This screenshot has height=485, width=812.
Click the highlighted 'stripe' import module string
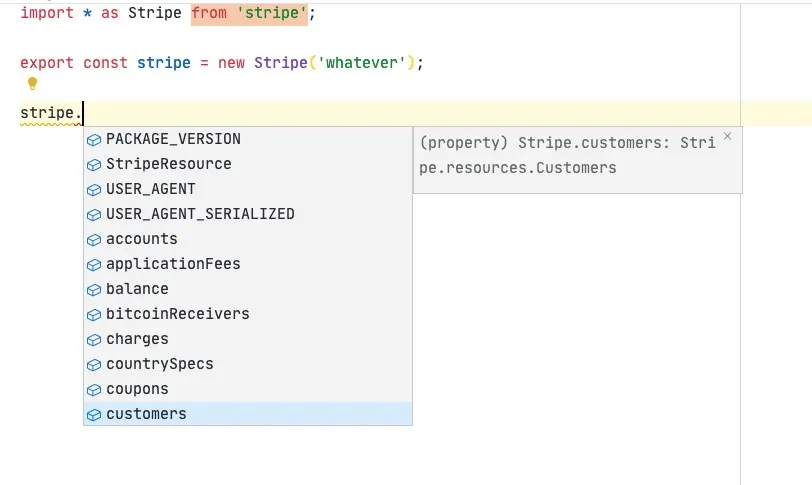click(x=270, y=13)
